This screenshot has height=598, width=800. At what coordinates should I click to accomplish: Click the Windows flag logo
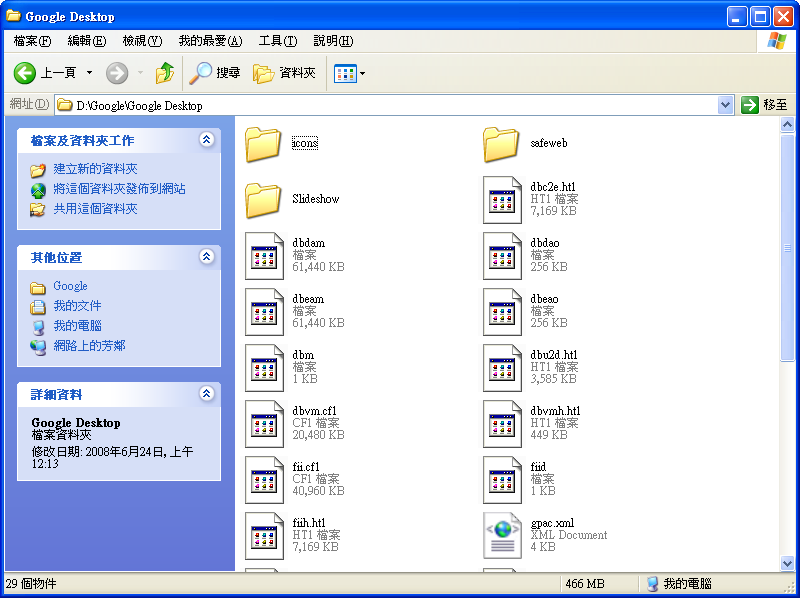777,41
